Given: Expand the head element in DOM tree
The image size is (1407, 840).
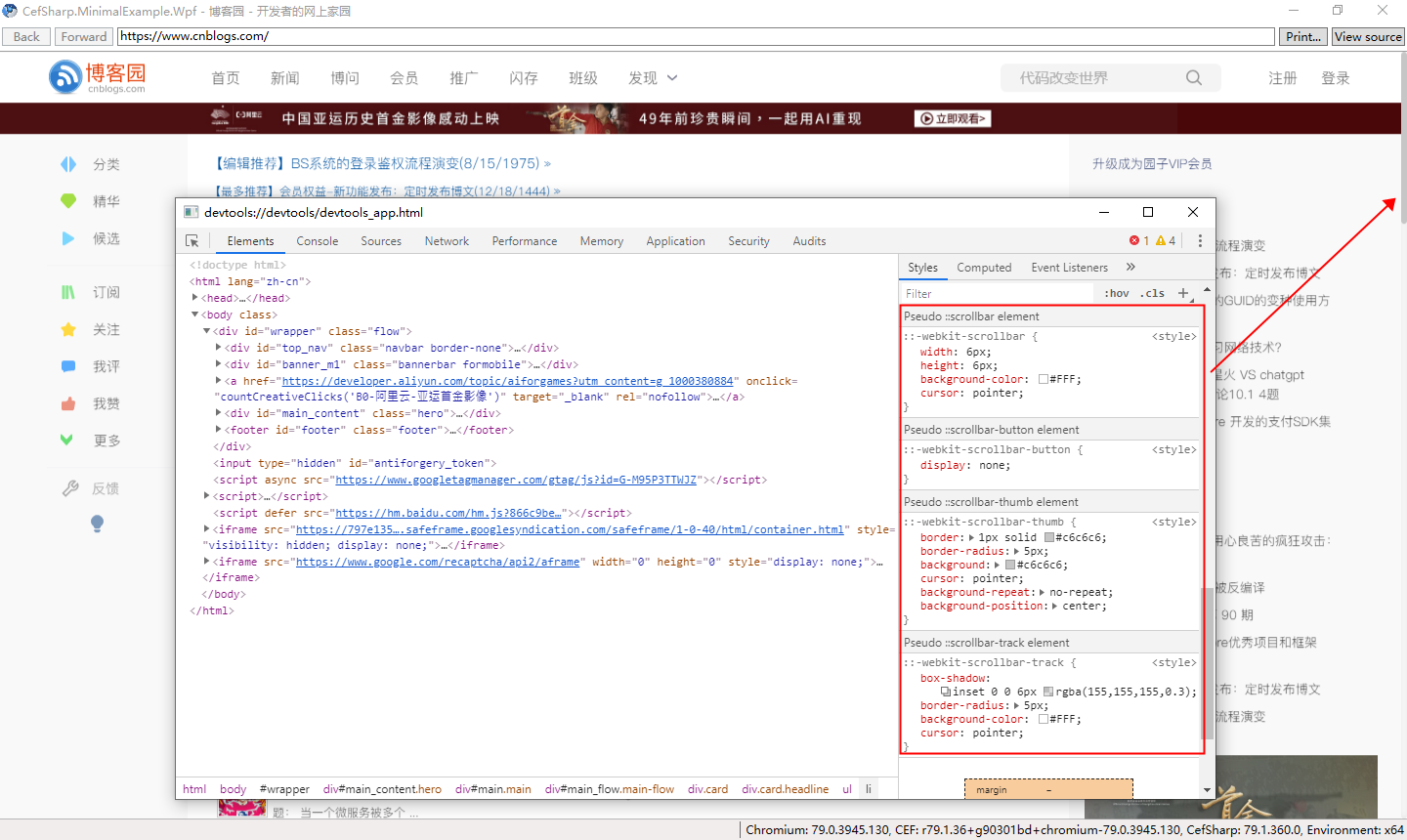Looking at the screenshot, I should coord(195,298).
